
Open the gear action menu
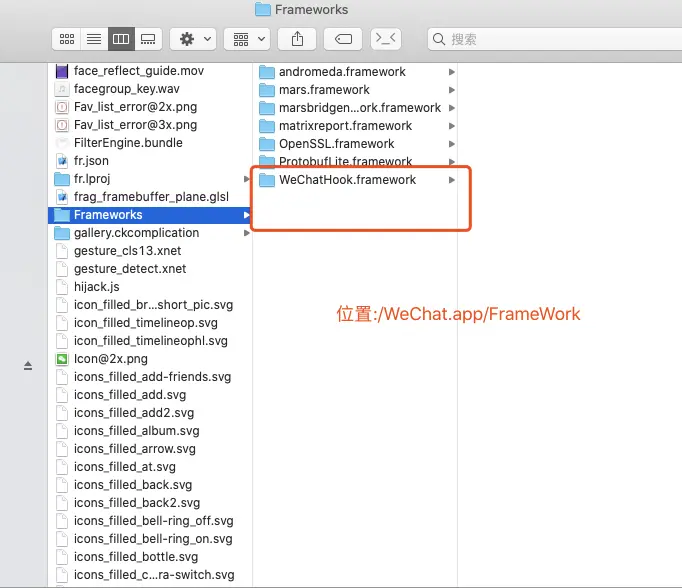(193, 39)
